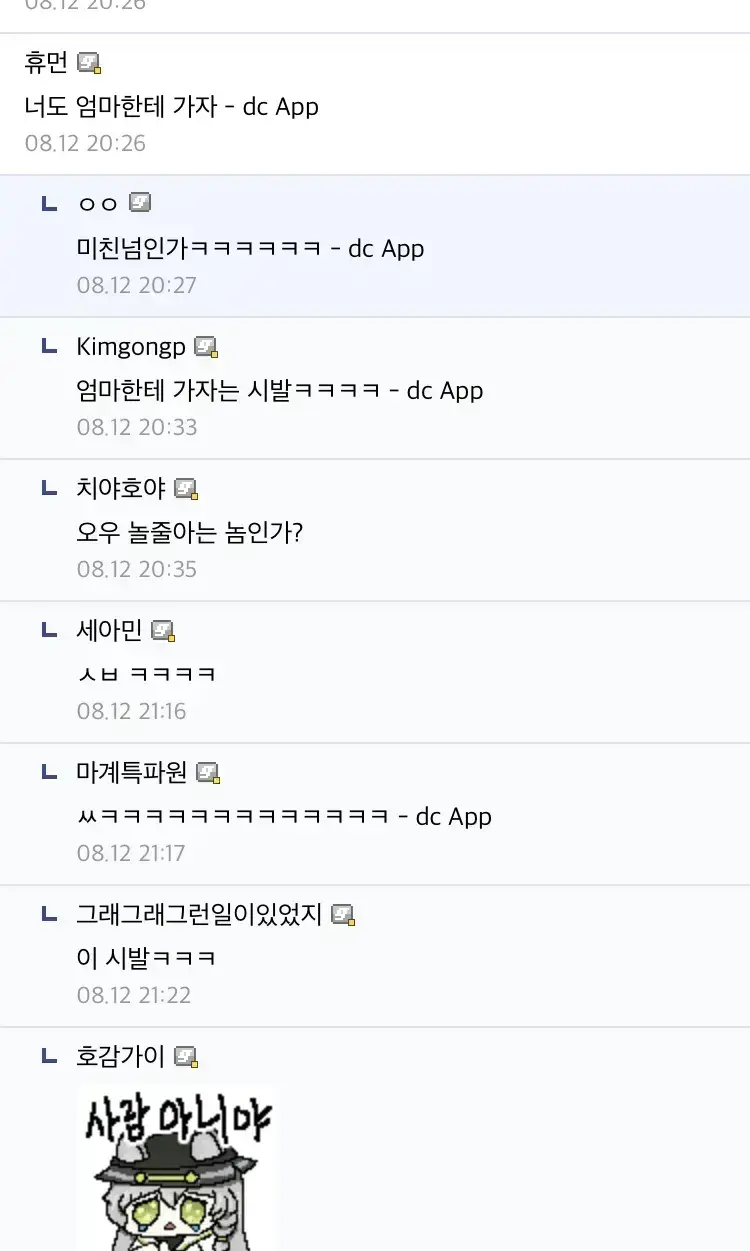Click the reply arrow next to 세아민

(48, 629)
